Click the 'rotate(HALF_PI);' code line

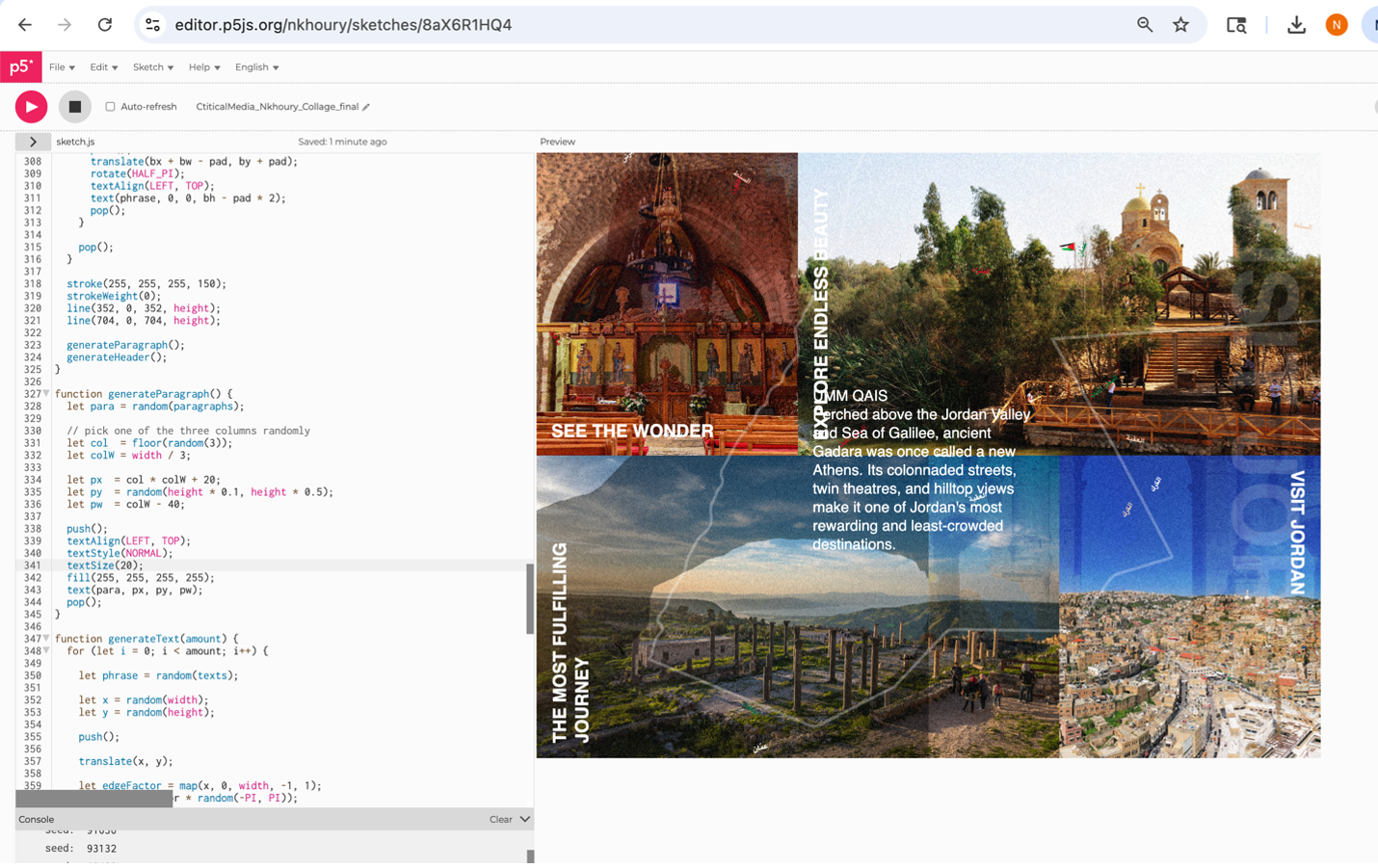(x=137, y=174)
